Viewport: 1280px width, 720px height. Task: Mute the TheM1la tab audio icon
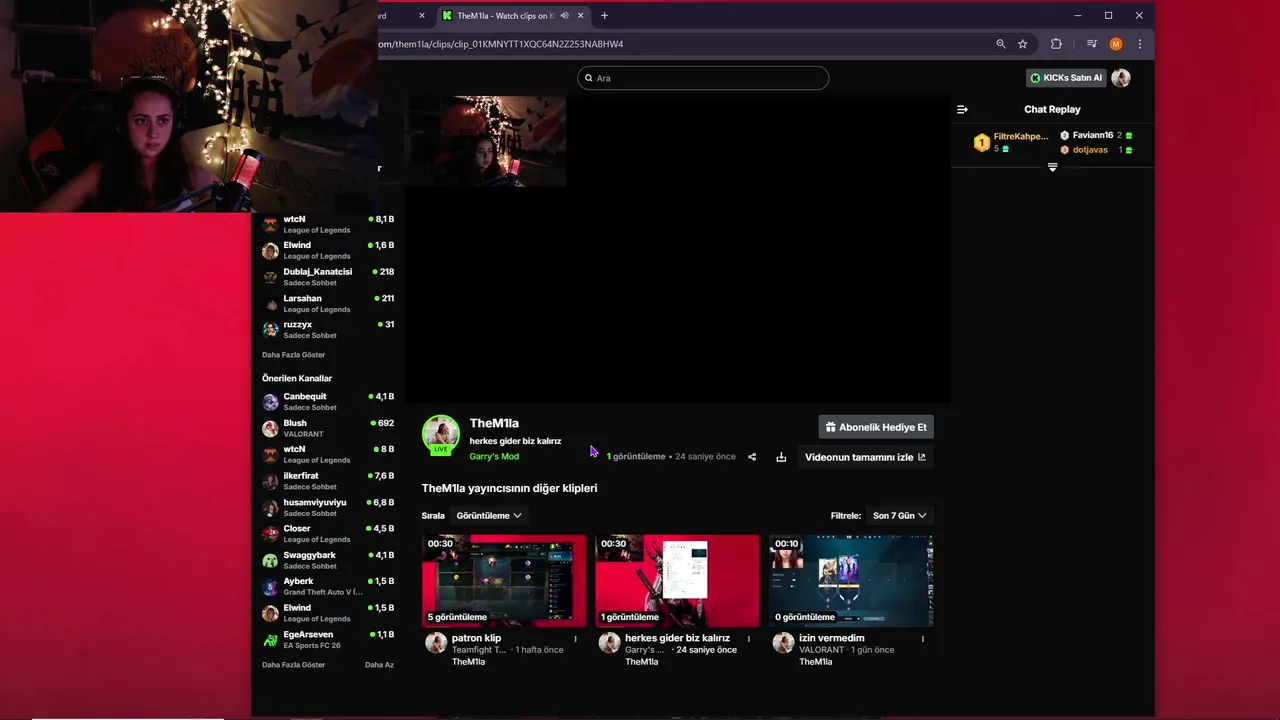[x=564, y=15]
